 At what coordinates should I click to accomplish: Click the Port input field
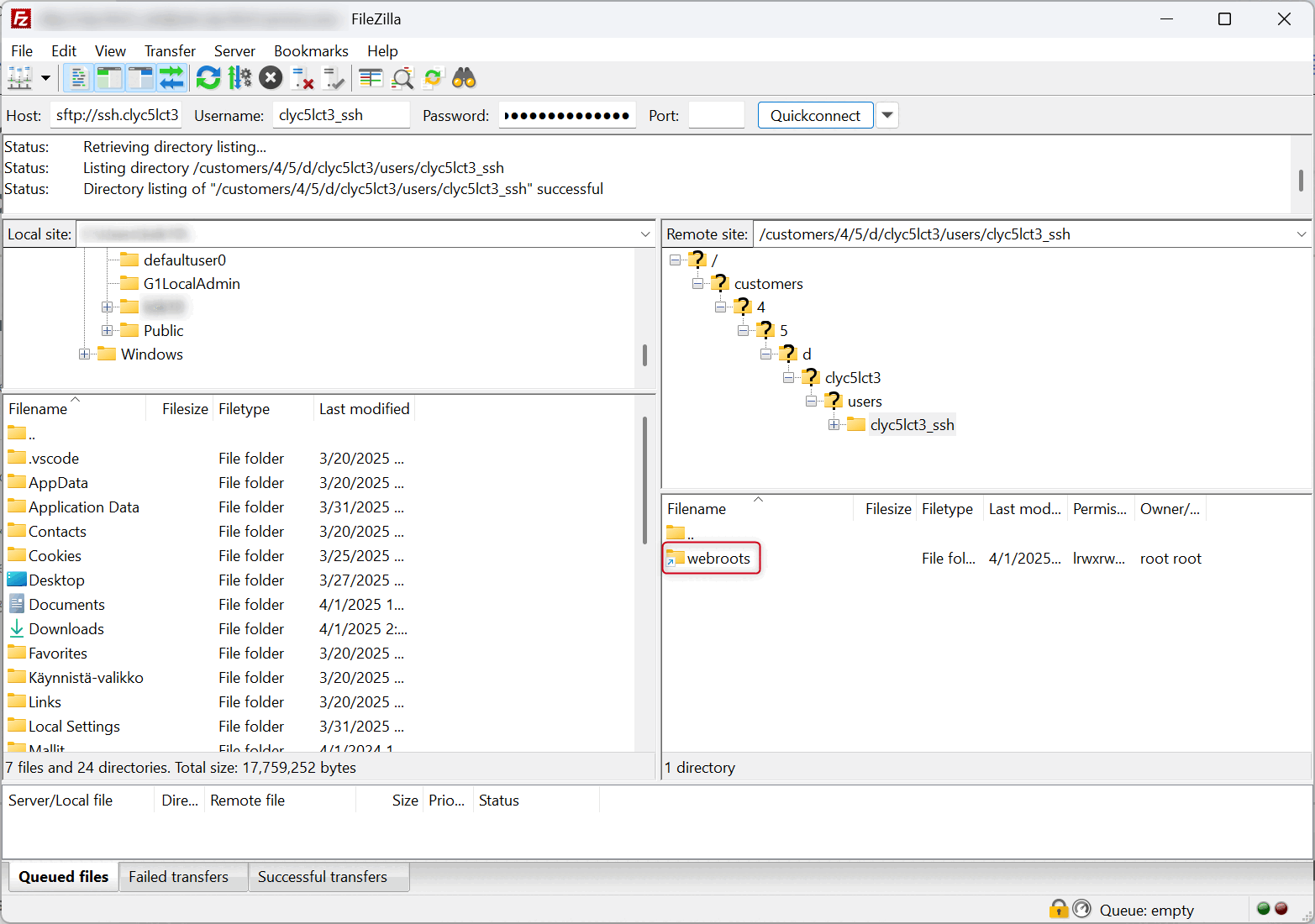[716, 115]
